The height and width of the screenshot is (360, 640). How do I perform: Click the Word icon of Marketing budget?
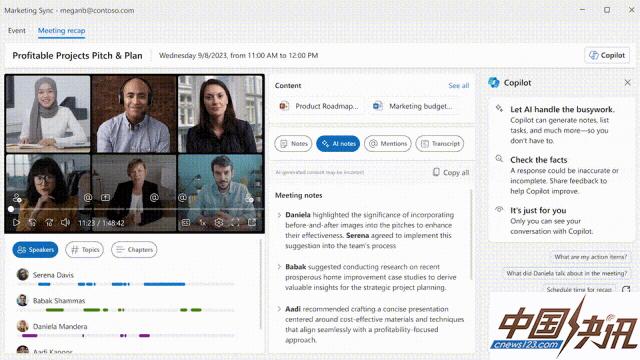[378, 106]
